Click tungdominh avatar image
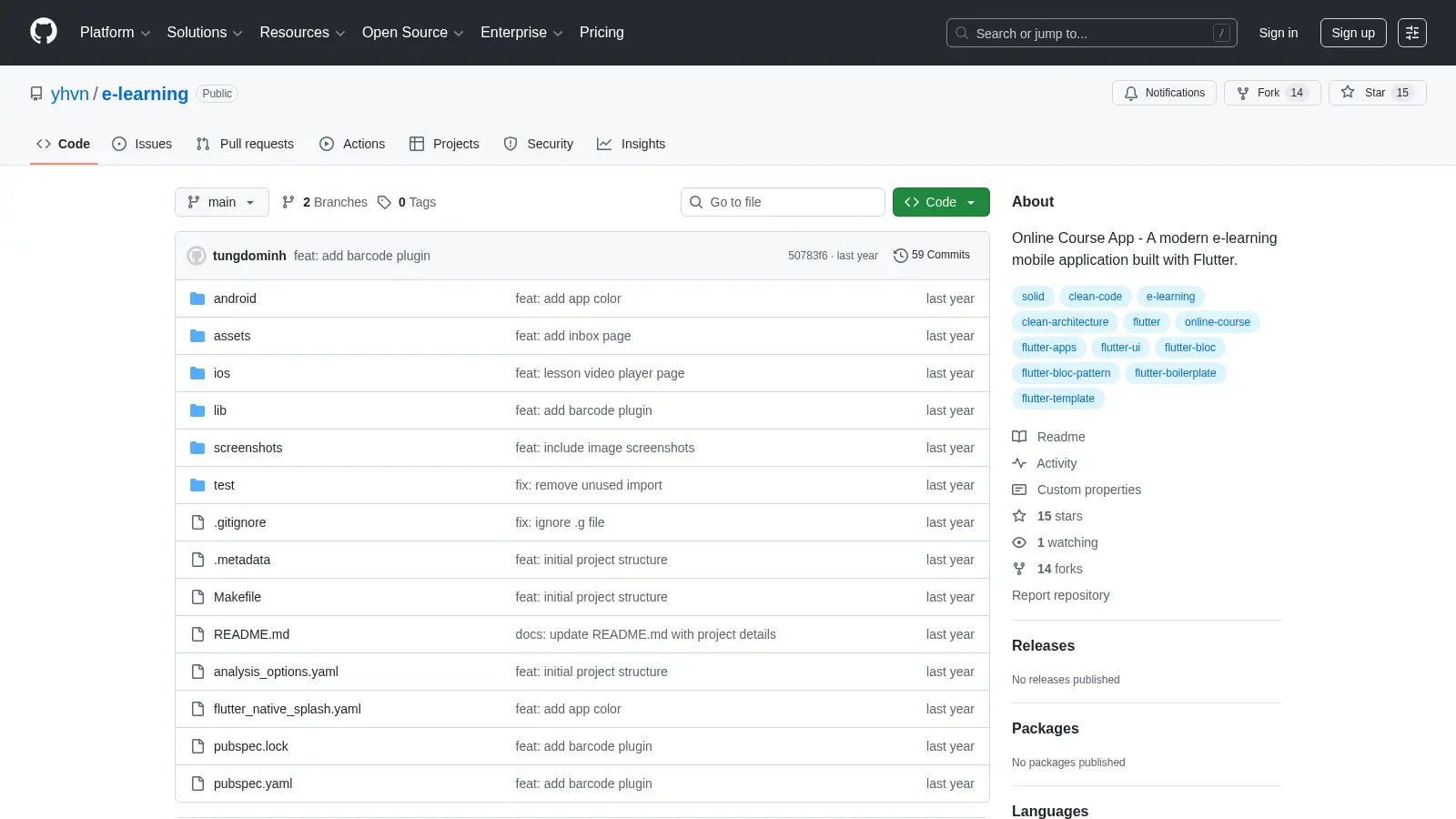This screenshot has height=819, width=1456. [197, 256]
